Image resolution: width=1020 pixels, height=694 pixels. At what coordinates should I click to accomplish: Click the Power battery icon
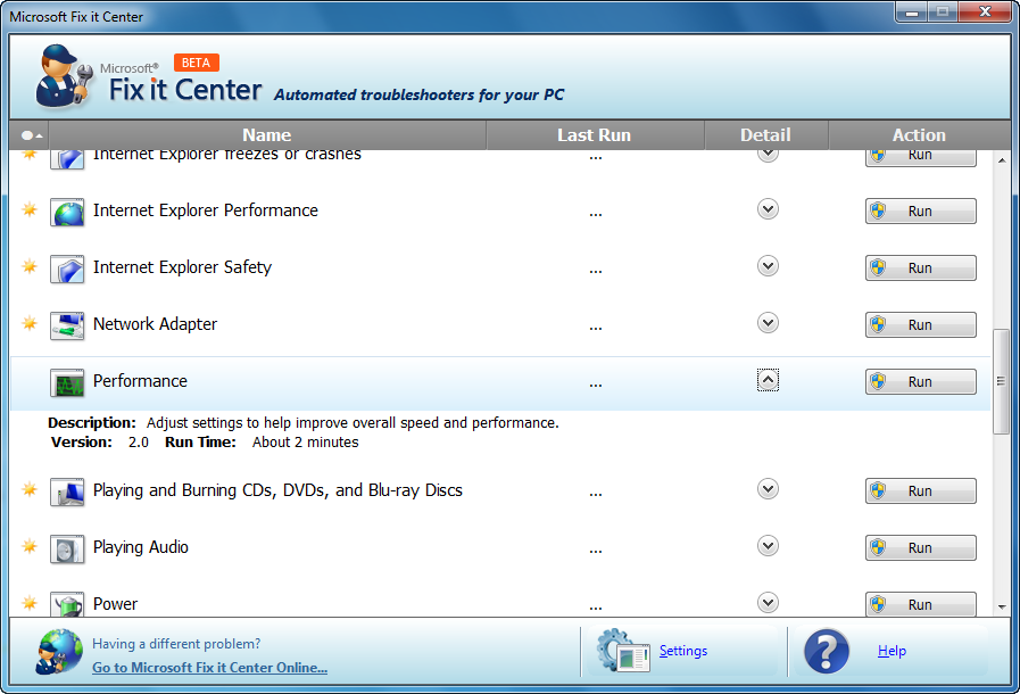click(x=67, y=604)
